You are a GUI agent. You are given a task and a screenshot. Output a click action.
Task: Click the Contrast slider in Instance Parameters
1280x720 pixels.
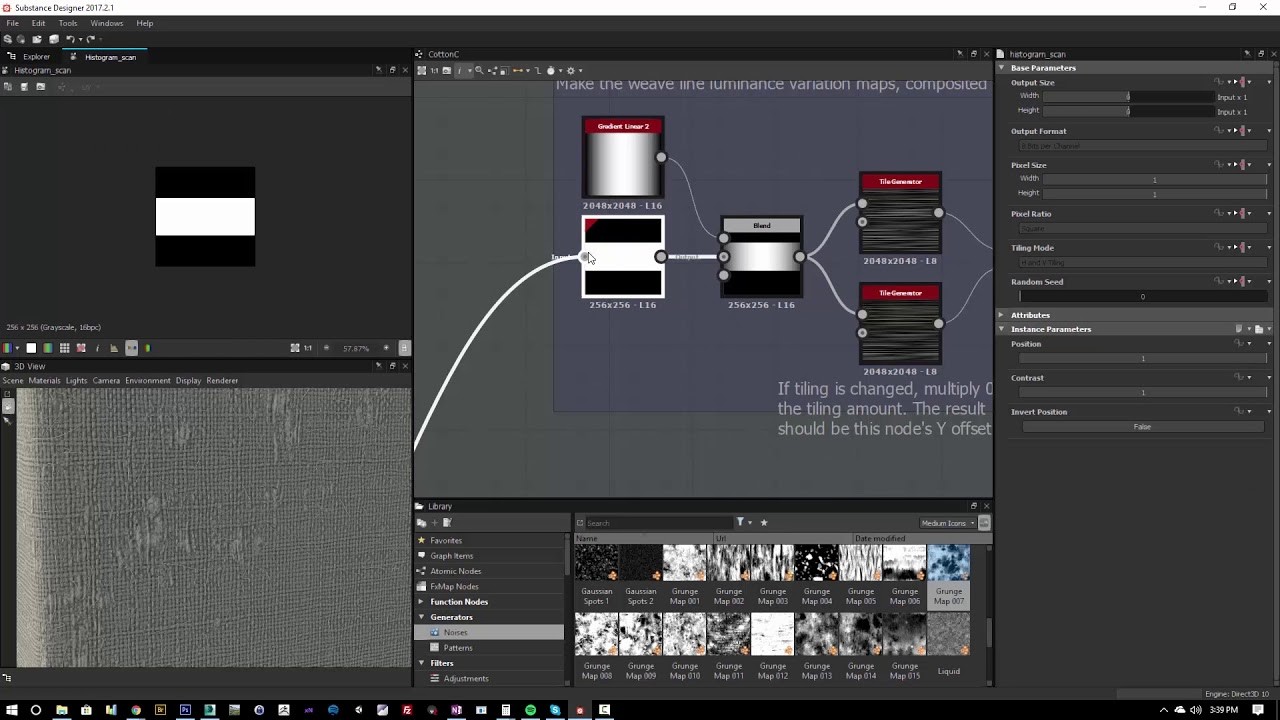1142,392
